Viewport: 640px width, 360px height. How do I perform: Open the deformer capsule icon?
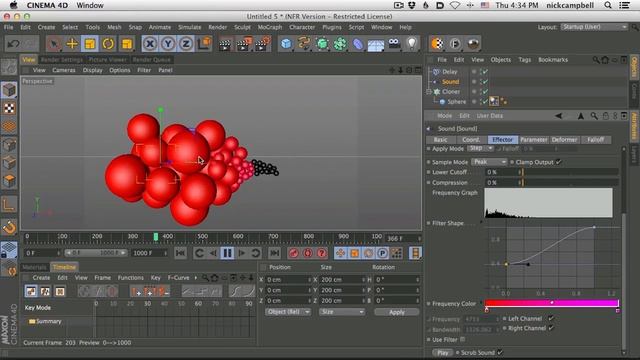point(358,44)
